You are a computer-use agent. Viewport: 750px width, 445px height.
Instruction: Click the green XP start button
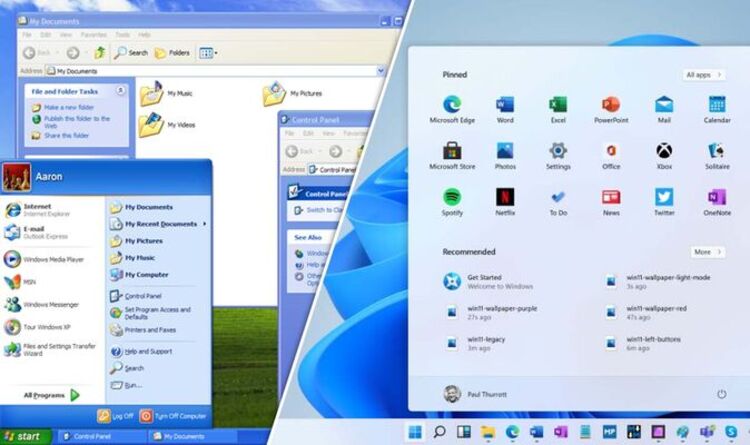coord(25,436)
